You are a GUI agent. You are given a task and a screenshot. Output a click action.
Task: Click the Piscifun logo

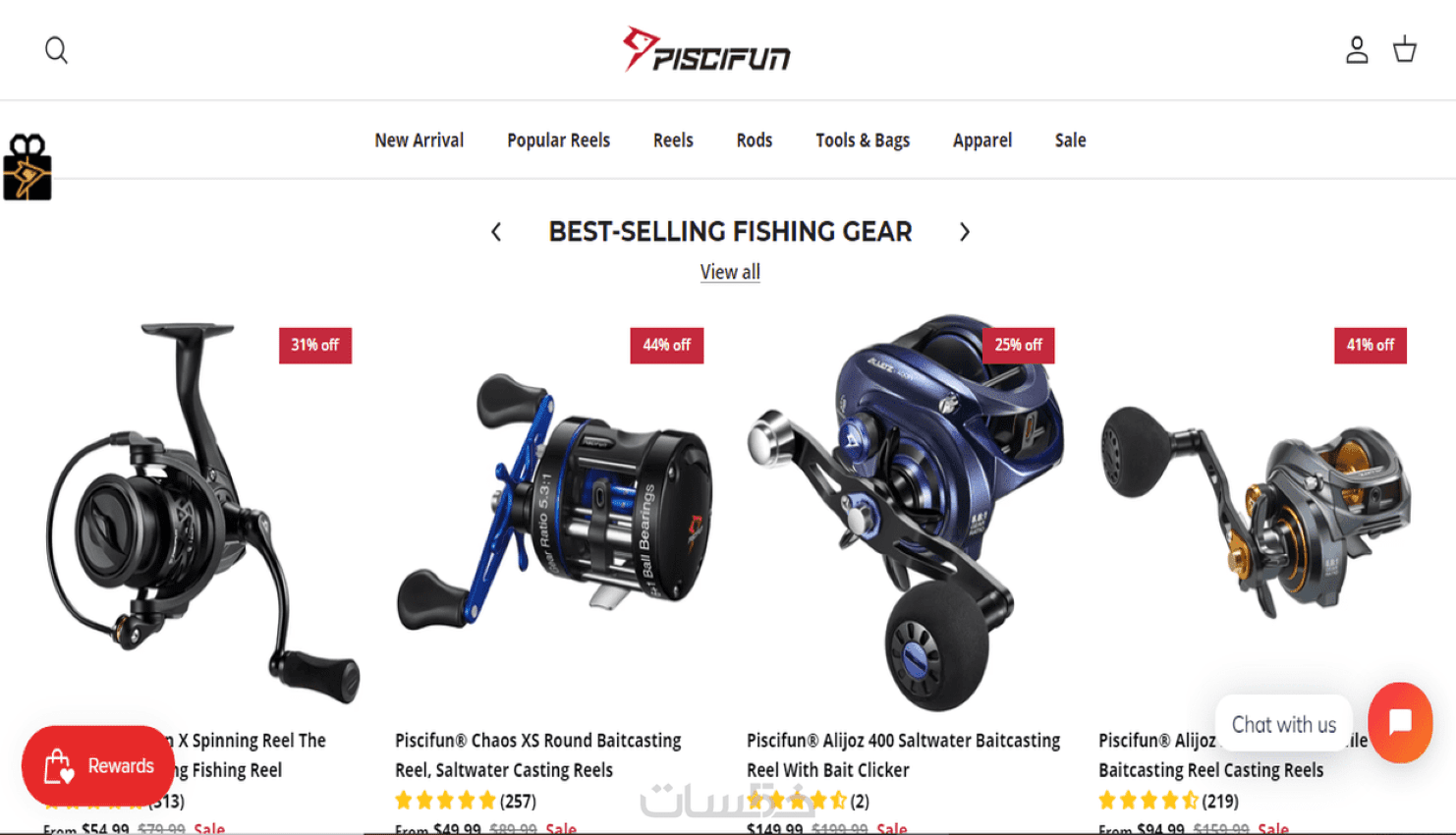click(x=706, y=49)
